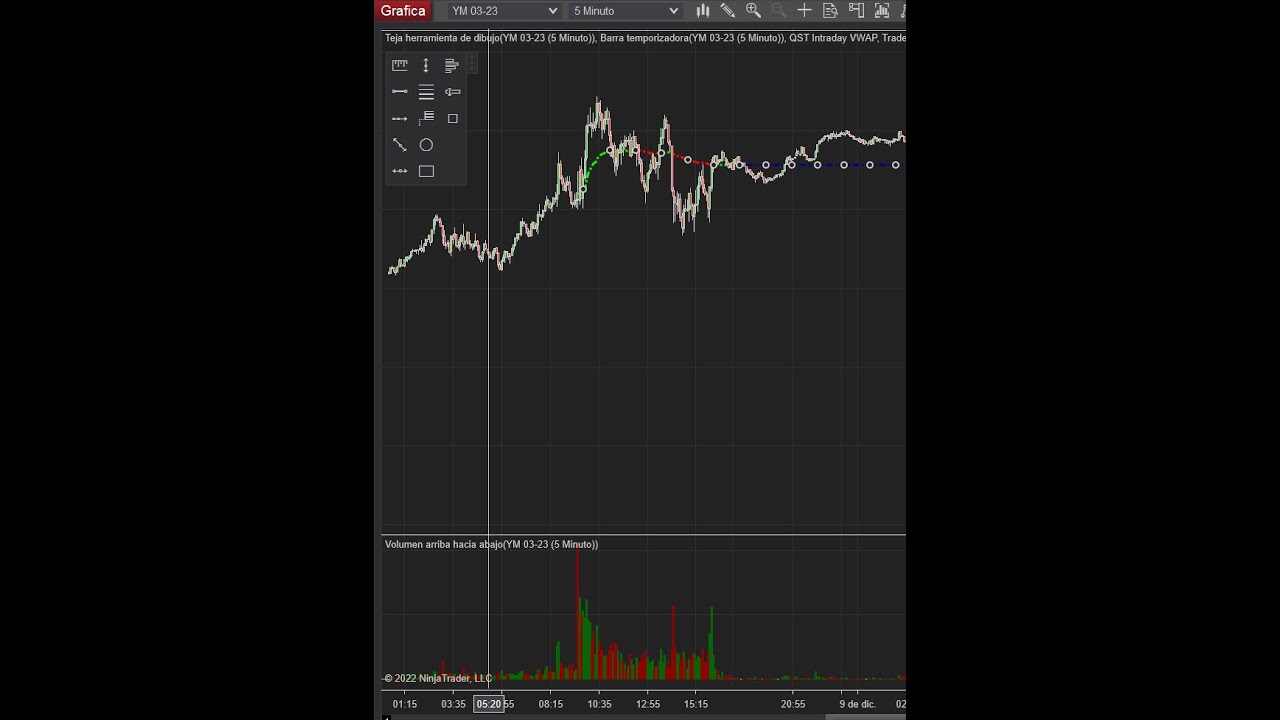1280x720 pixels.
Task: Click the '9 de dic.' date label
Action: [857, 704]
